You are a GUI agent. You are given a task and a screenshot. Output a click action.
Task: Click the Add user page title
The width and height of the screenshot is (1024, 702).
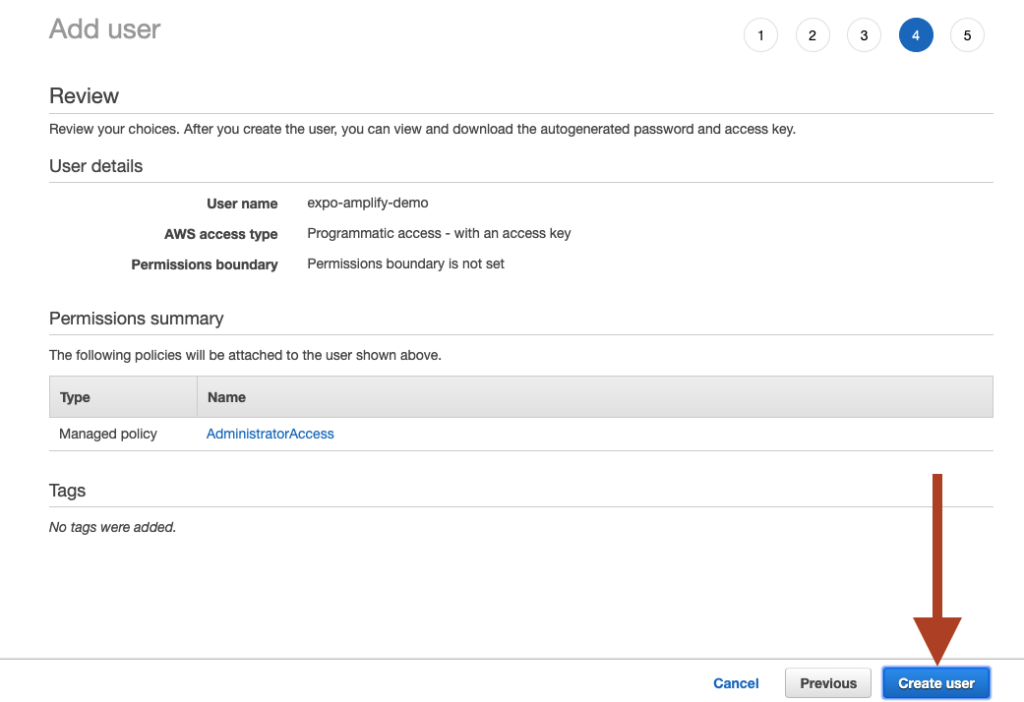point(104,29)
